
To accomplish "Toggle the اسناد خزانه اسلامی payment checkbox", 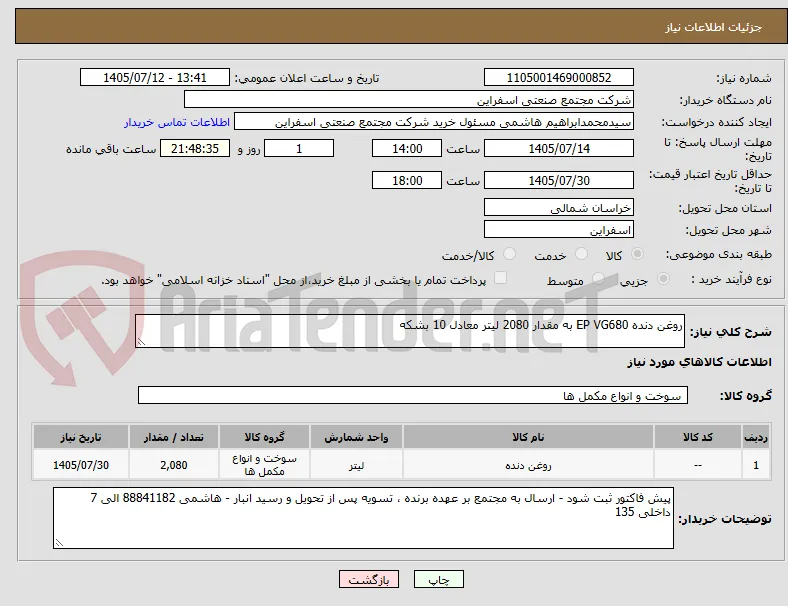I will 500,278.
